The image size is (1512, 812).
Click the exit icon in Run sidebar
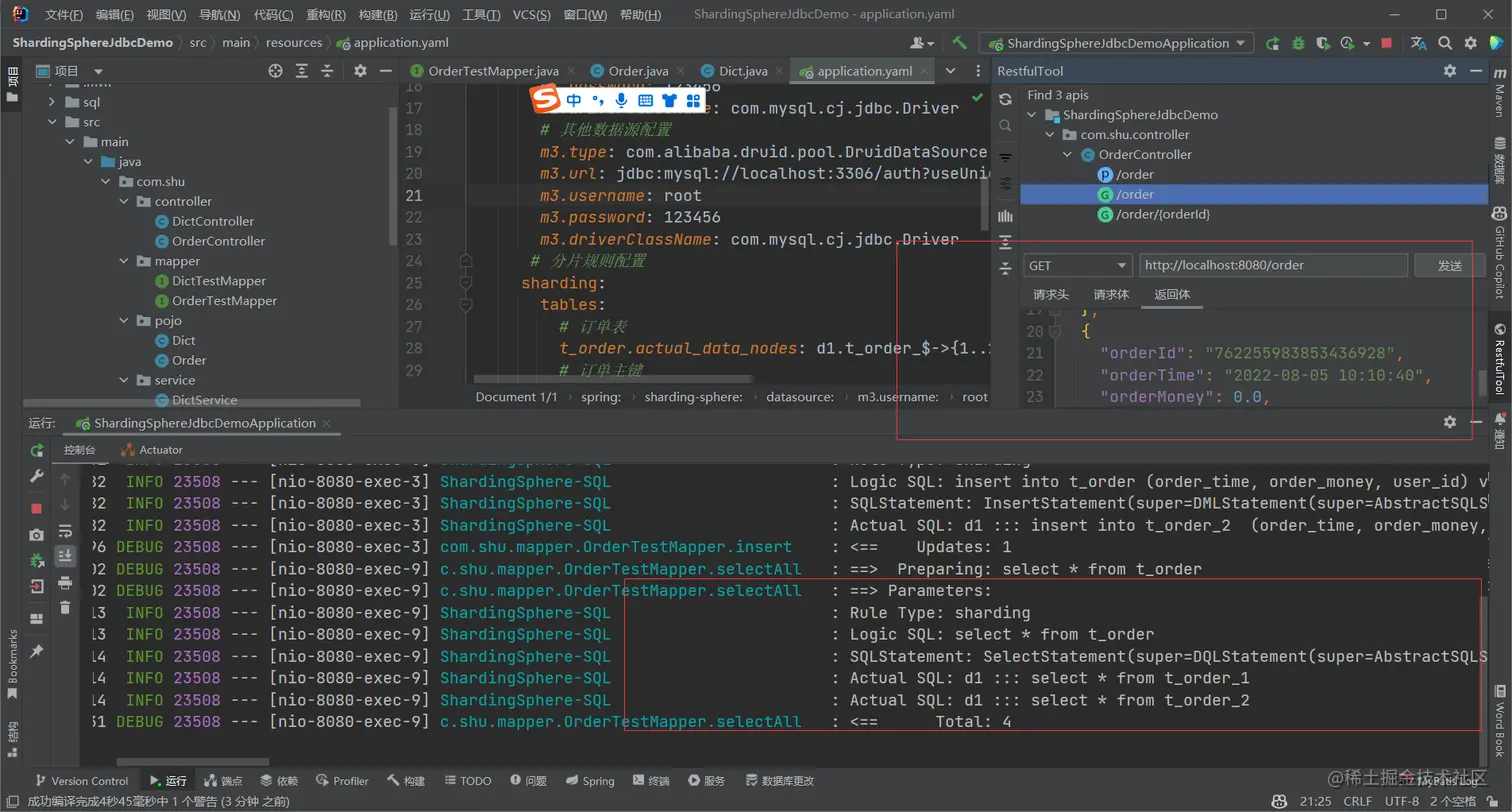37,586
